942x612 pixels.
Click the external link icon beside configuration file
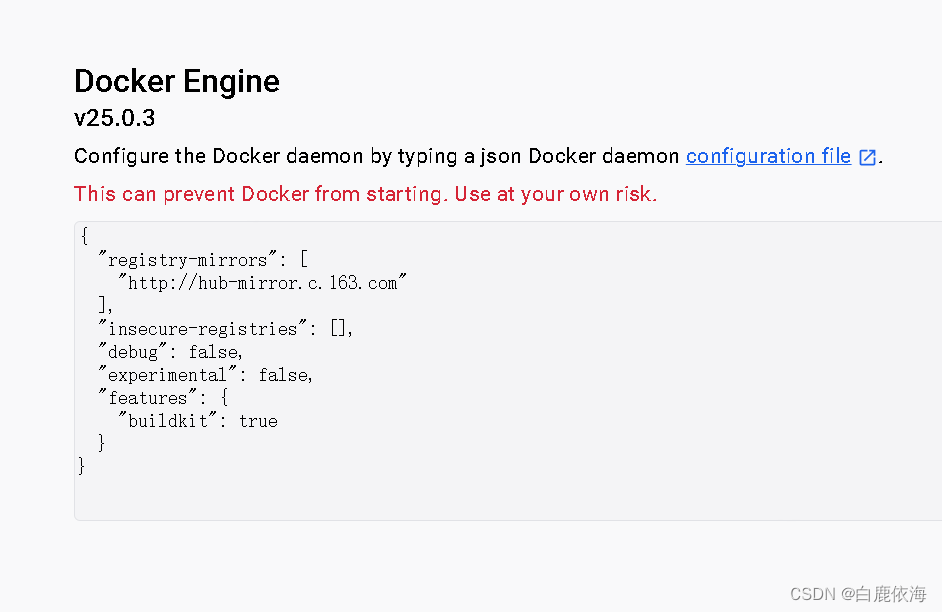867,156
